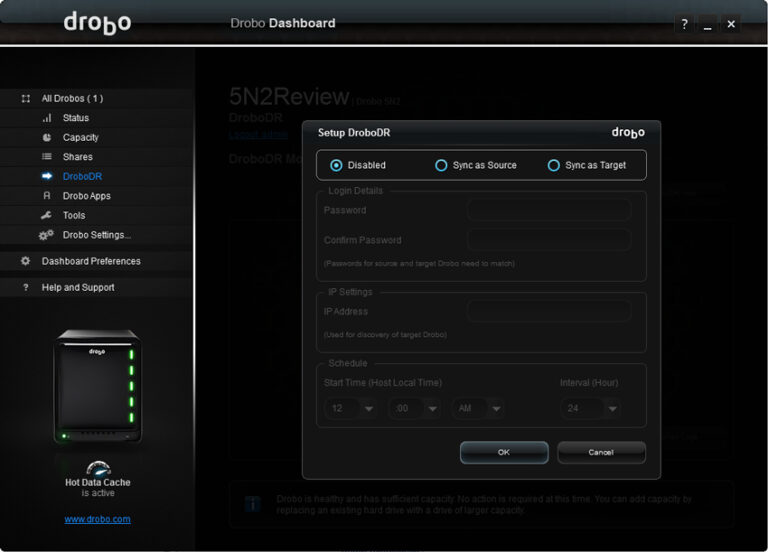Open All Drobos (1) in sidebar
Screen dimensions: 768x552
tap(72, 98)
